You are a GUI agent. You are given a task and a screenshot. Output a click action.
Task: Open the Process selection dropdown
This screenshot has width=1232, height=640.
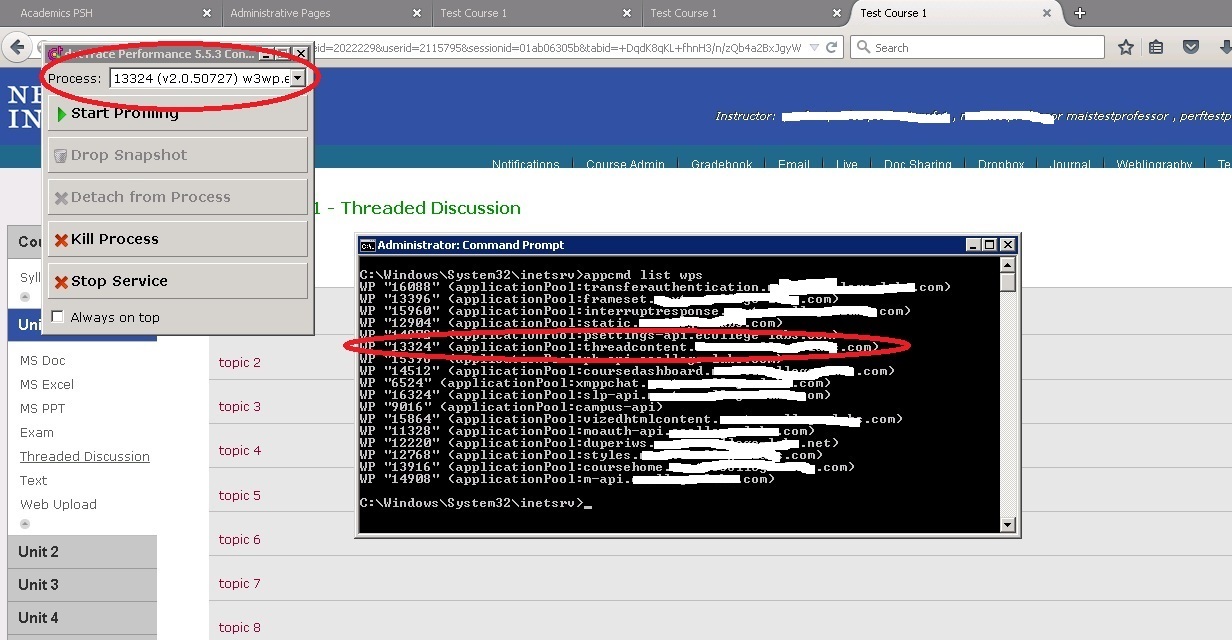[x=297, y=77]
